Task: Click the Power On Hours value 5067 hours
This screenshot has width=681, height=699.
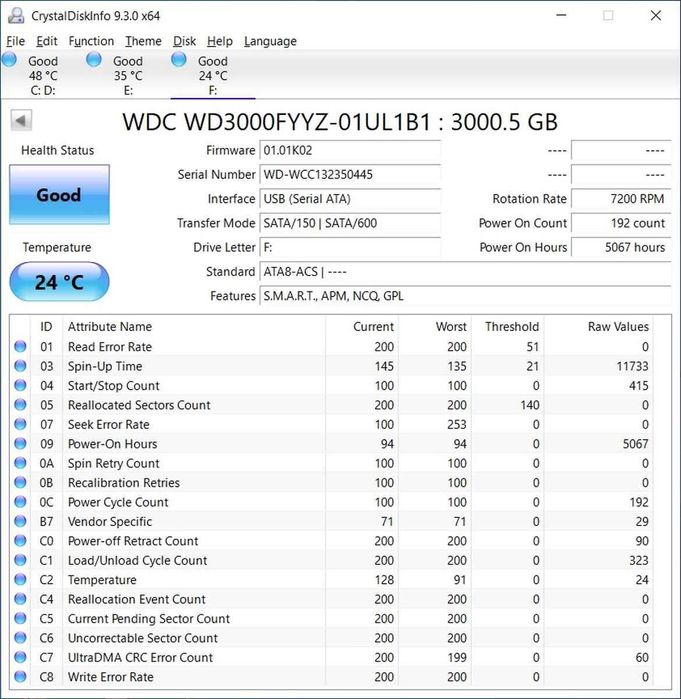Action: coord(621,247)
